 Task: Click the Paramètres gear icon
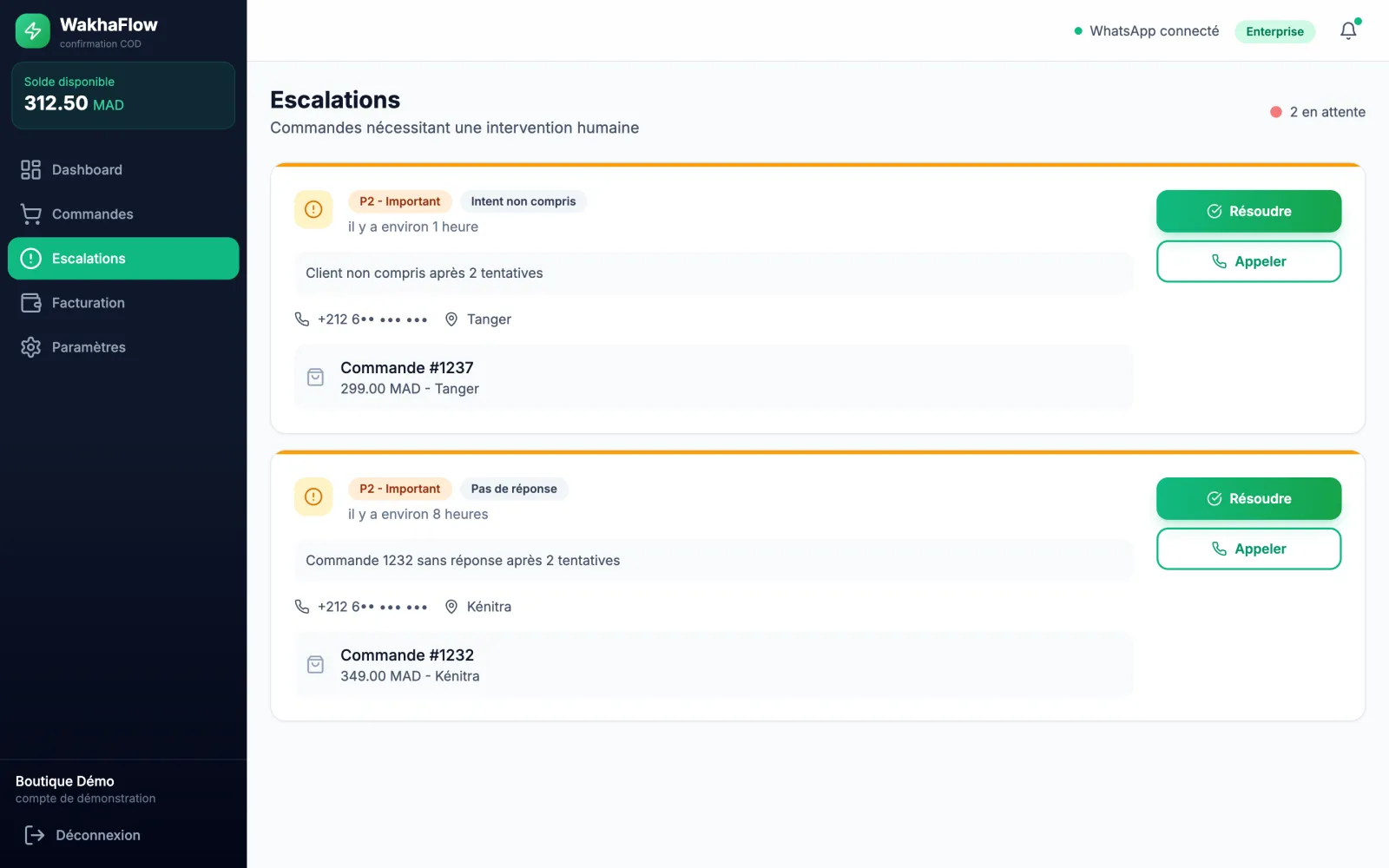(31, 347)
